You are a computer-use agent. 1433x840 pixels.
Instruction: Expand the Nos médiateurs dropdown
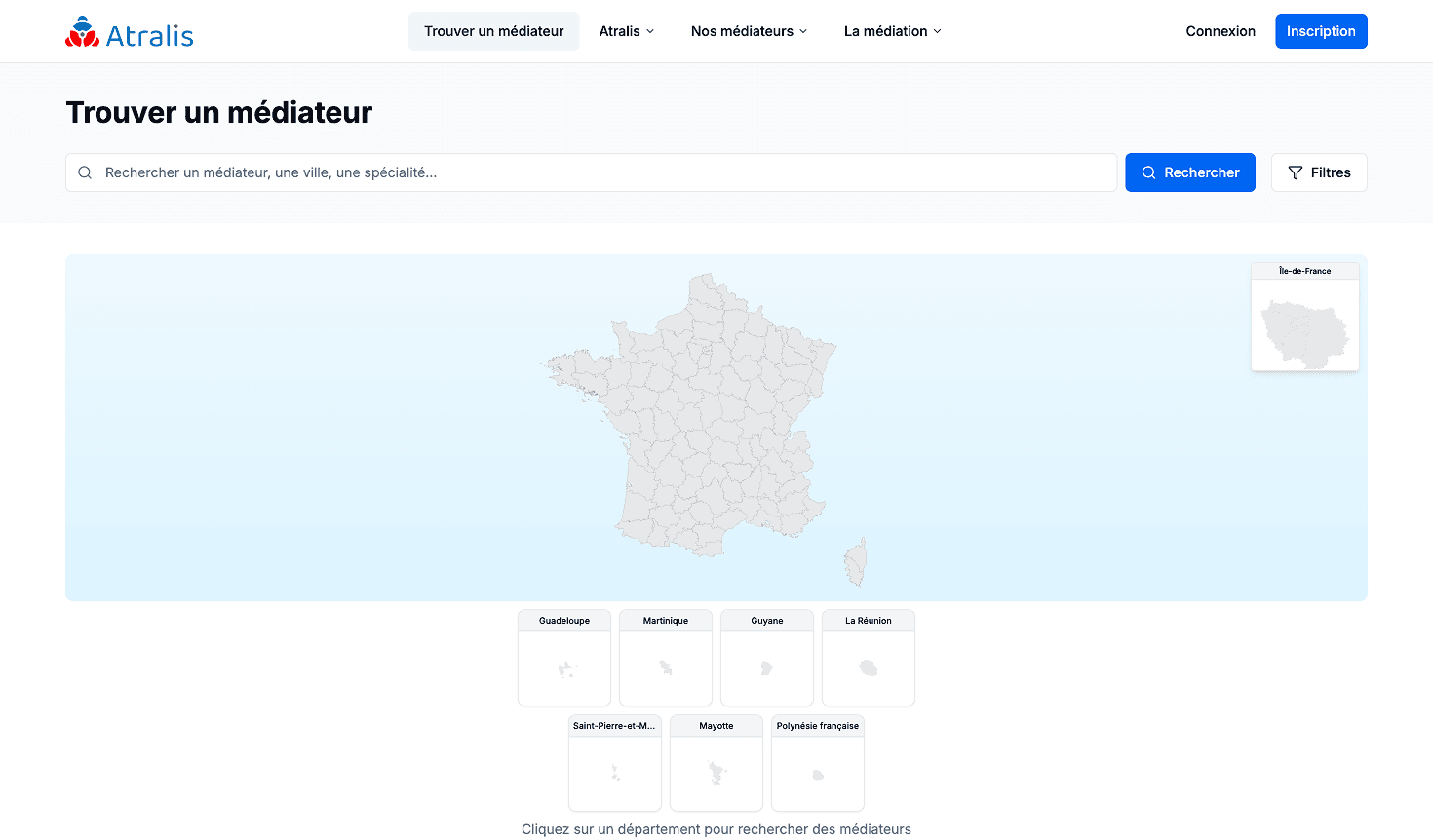point(750,31)
